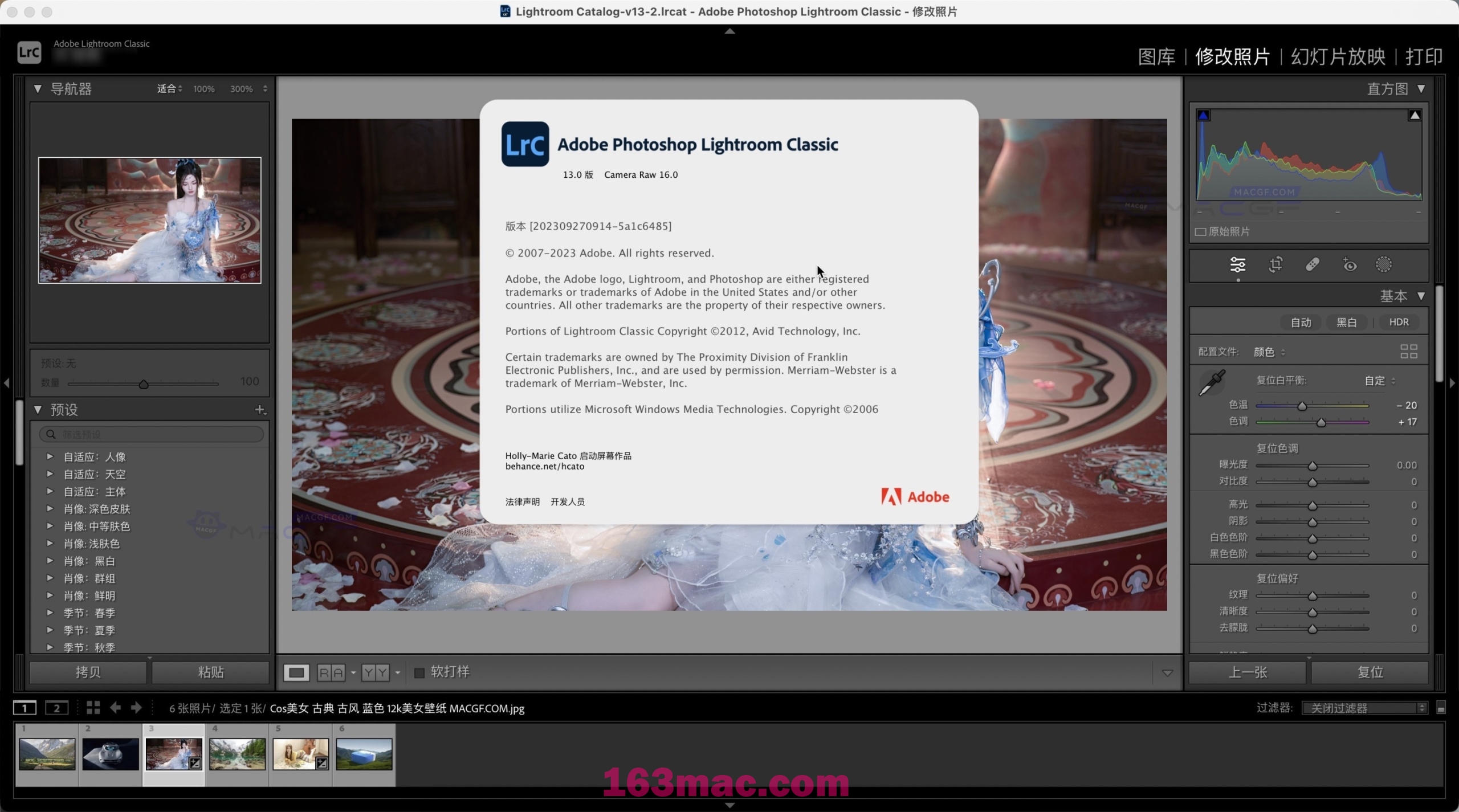Select filmstrip thumbnail number 4 lake photo
Viewport: 1459px width, 812px height.
click(237, 754)
